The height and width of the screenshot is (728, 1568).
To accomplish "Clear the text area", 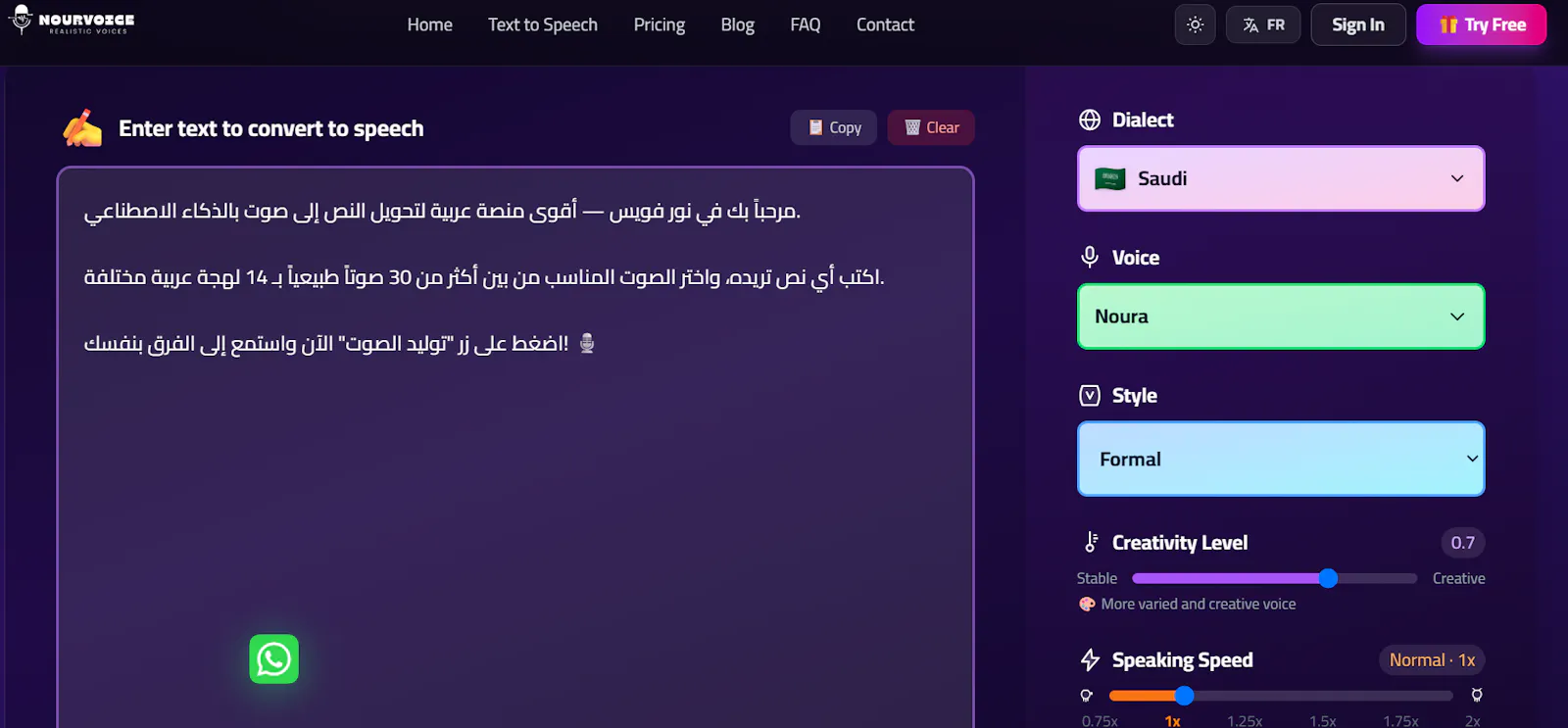I will point(931,127).
